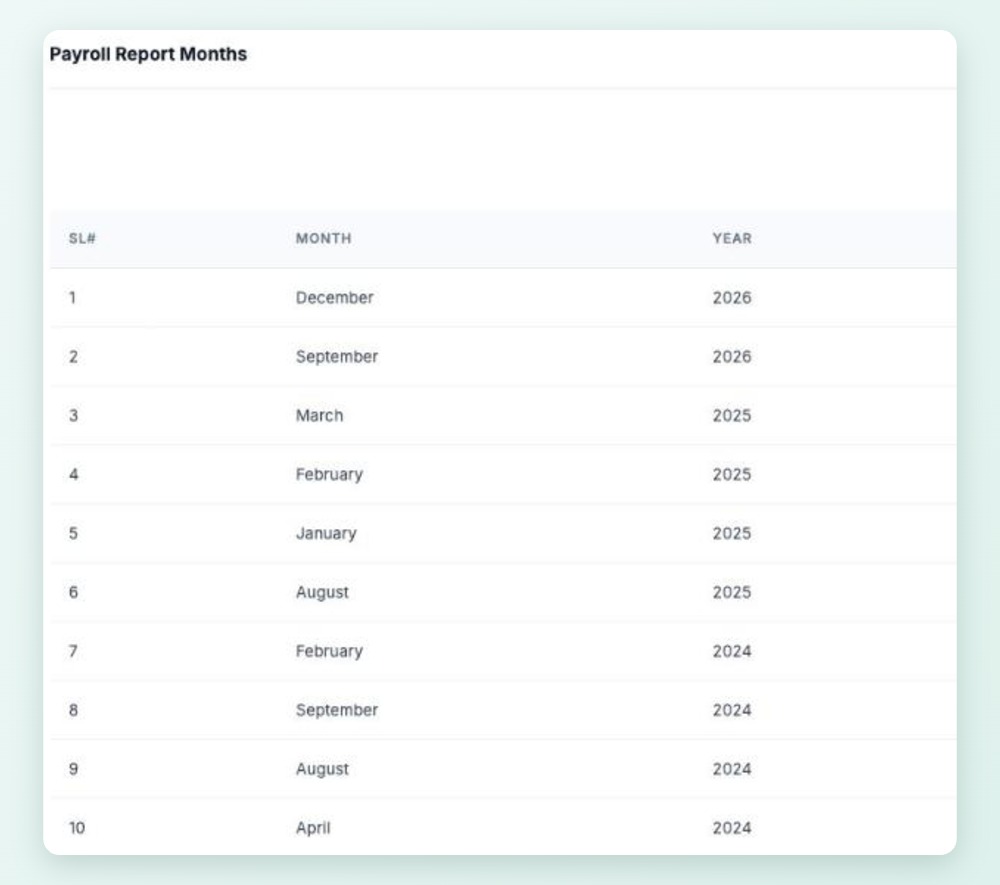Select serial number 3 beside March

pyautogui.click(x=73, y=416)
